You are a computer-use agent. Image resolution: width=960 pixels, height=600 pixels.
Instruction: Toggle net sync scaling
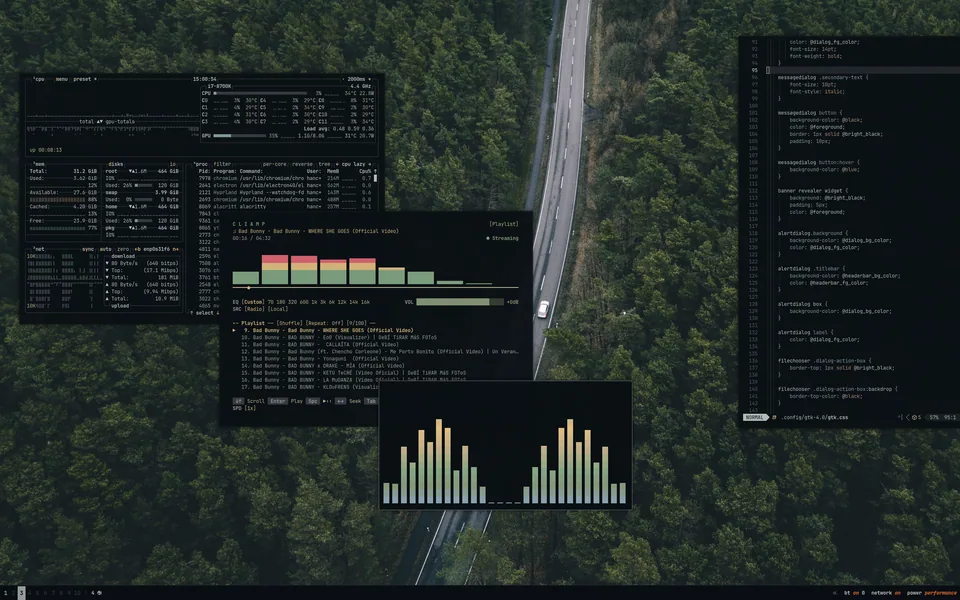[x=88, y=249]
